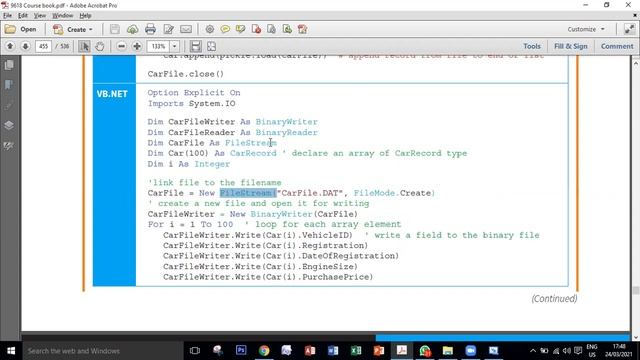
Task: Go to next page arrow
Action: (25, 46)
